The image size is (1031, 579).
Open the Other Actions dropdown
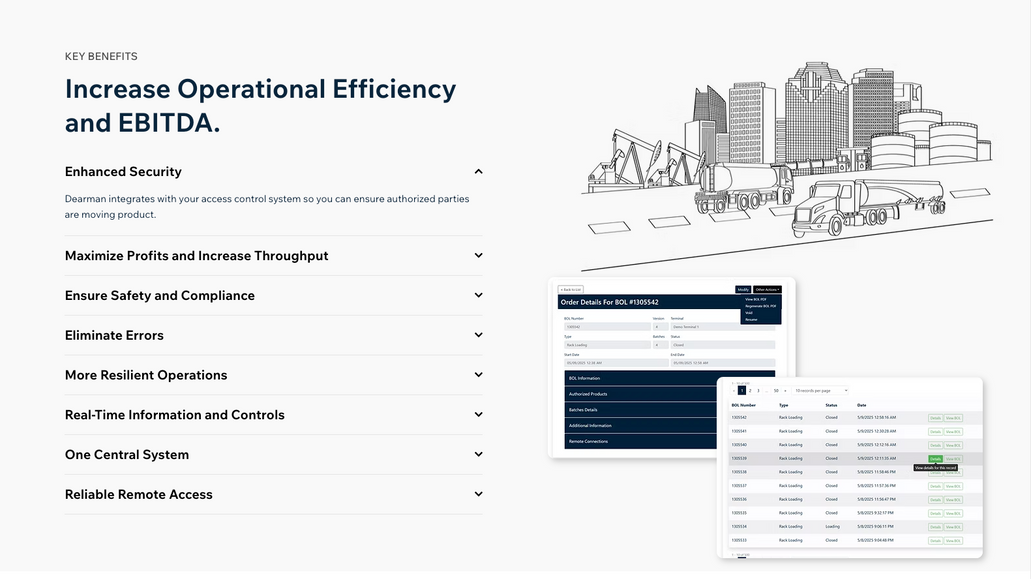[x=767, y=290]
